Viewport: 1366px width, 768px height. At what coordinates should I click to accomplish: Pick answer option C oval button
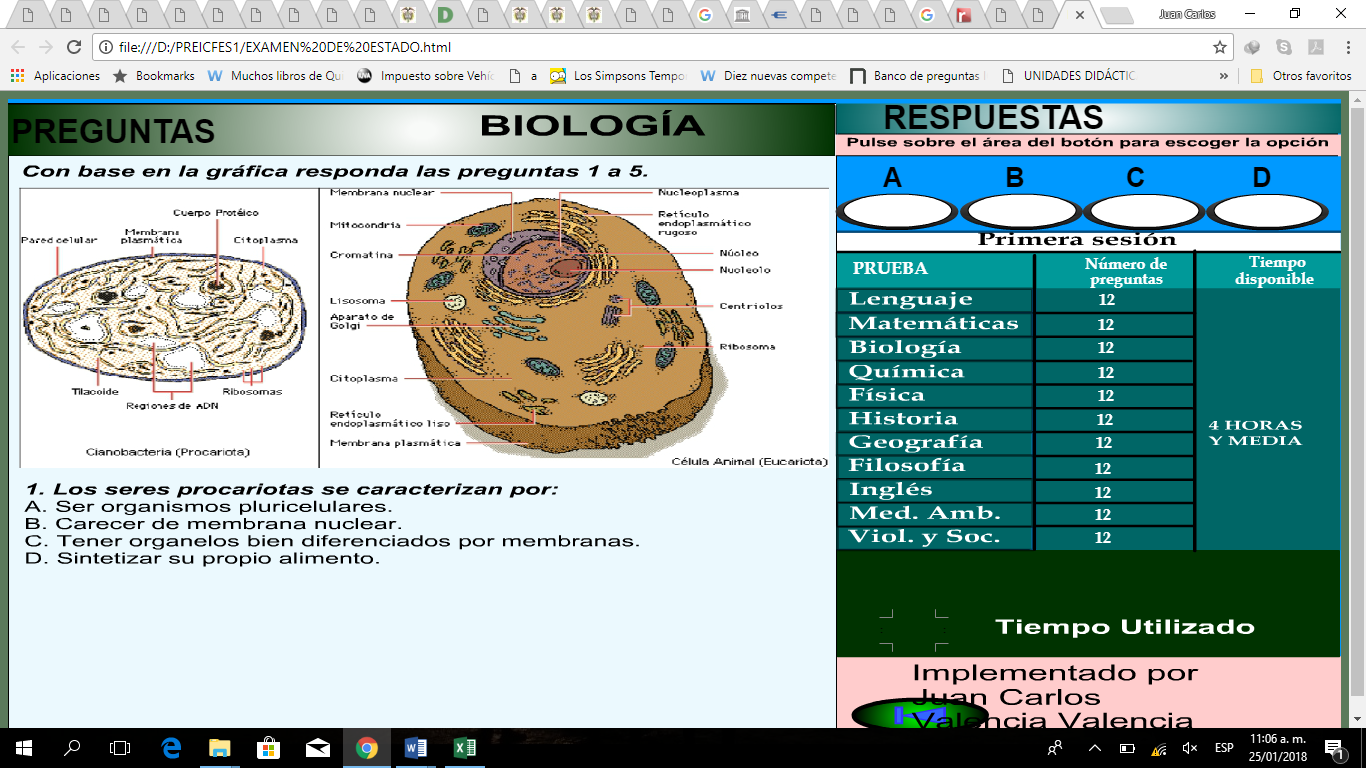[1142, 211]
